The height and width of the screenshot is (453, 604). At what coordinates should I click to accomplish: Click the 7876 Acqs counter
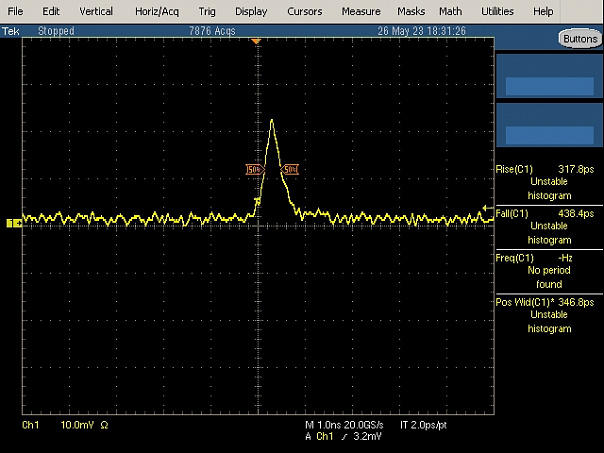[x=212, y=31]
